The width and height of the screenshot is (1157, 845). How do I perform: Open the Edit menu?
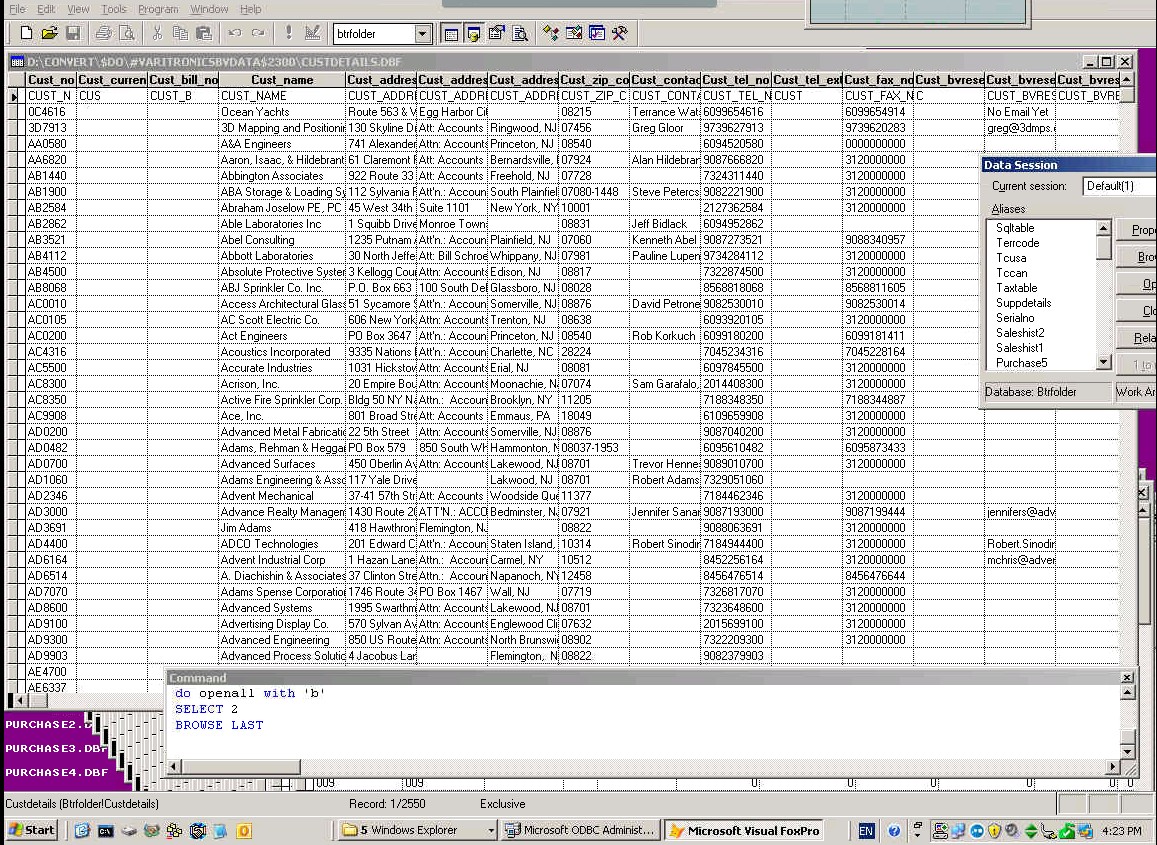(x=46, y=9)
